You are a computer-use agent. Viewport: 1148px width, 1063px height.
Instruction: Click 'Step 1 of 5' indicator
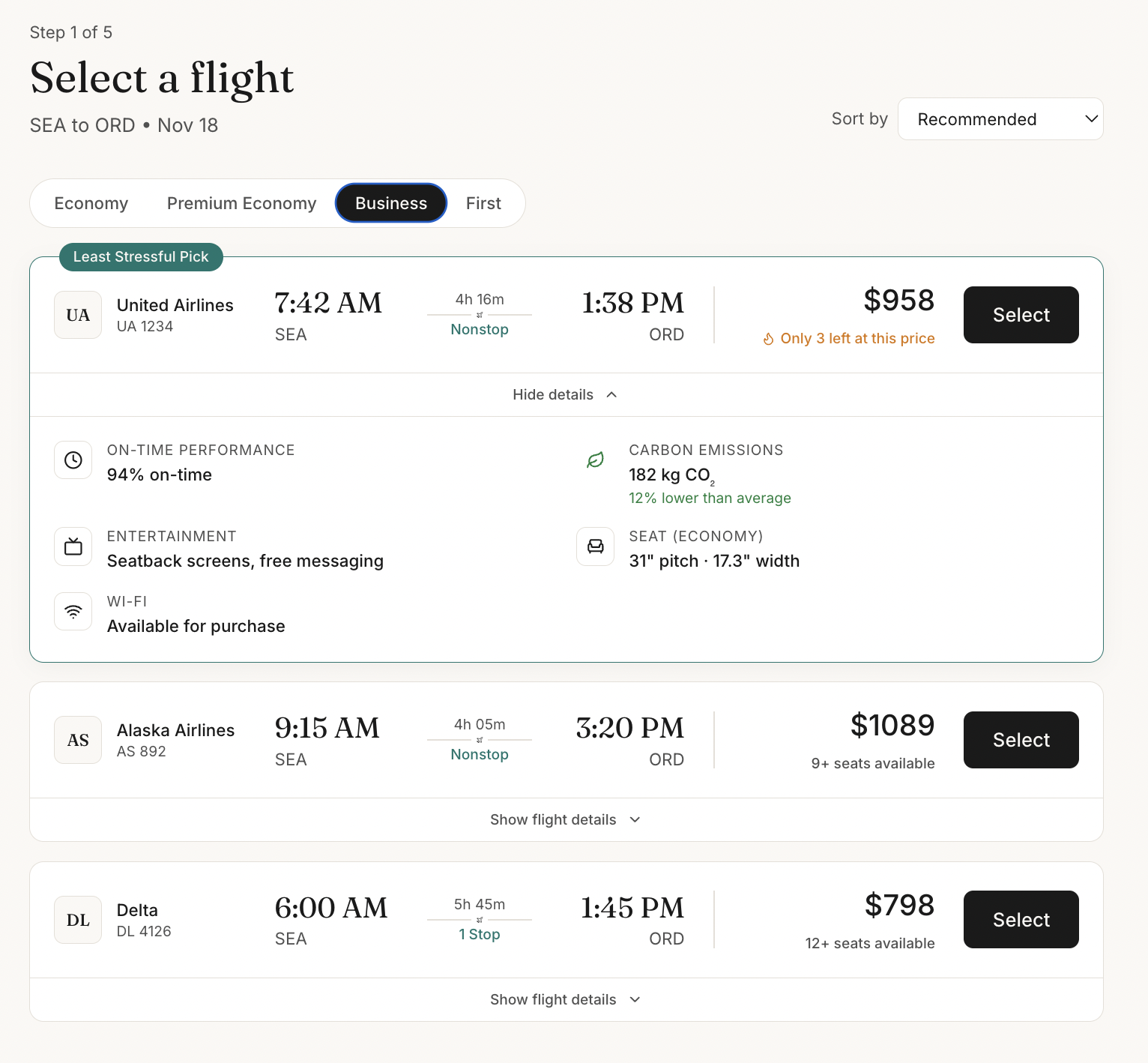[71, 32]
